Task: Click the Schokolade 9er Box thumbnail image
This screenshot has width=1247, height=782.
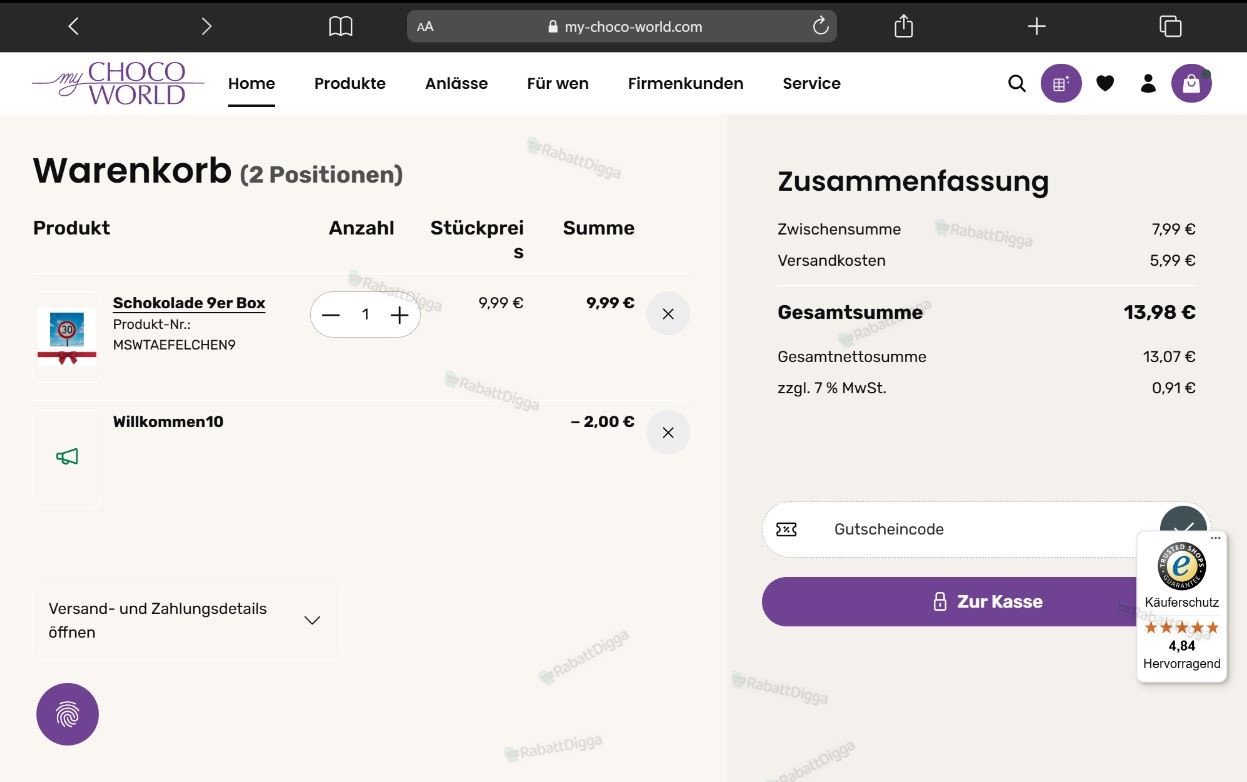Action: click(x=67, y=337)
